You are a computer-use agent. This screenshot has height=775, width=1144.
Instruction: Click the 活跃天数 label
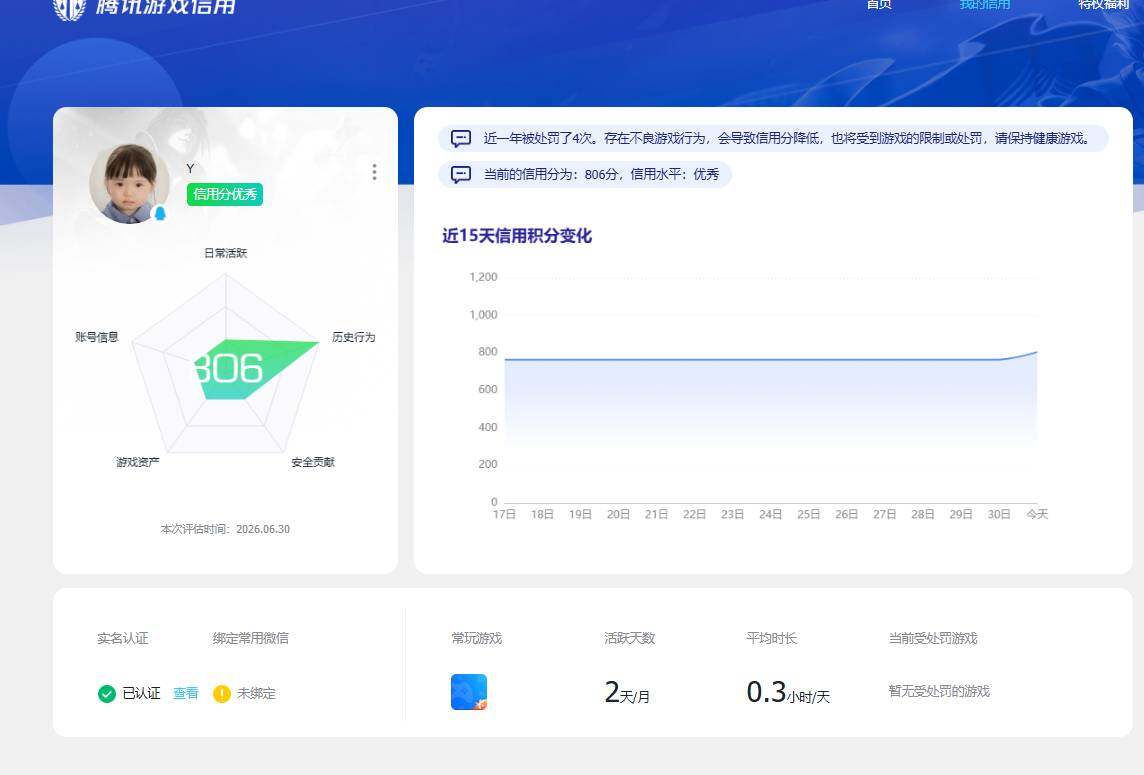(630, 639)
